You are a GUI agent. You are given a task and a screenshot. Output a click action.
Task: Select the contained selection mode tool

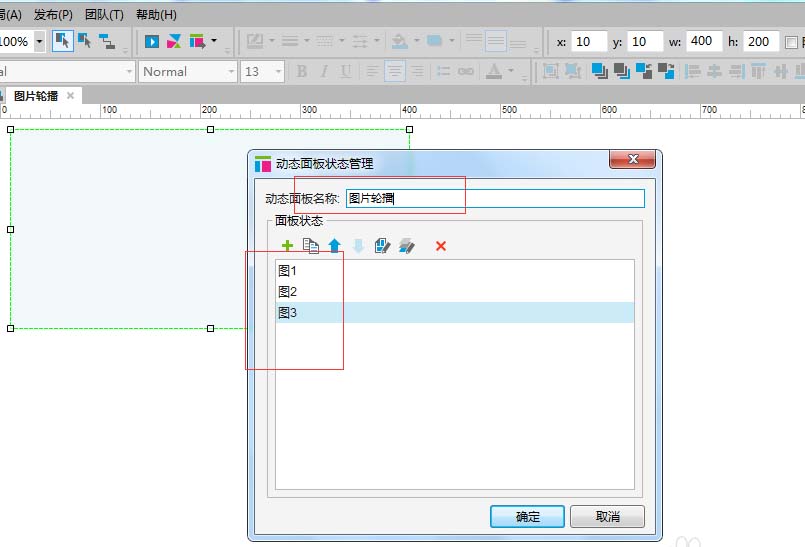[x=85, y=41]
